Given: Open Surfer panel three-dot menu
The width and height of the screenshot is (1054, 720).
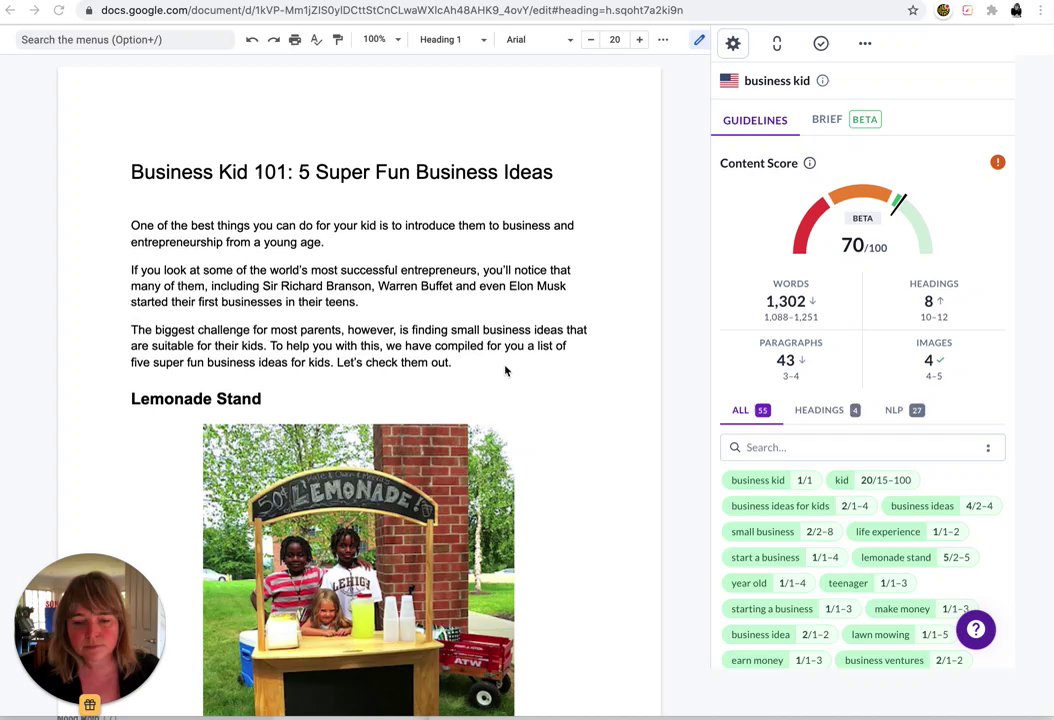Looking at the screenshot, I should pyautogui.click(x=865, y=44).
